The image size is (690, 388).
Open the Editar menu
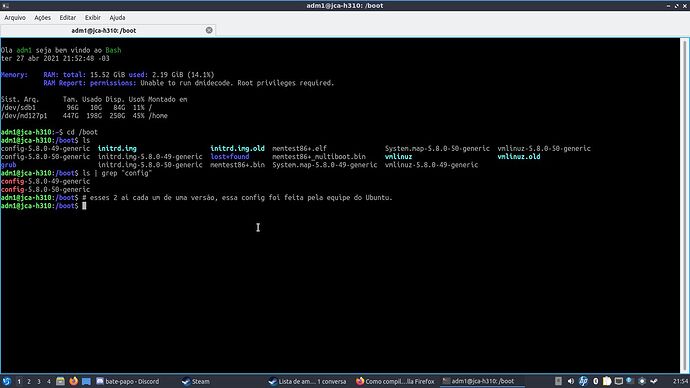point(68,18)
